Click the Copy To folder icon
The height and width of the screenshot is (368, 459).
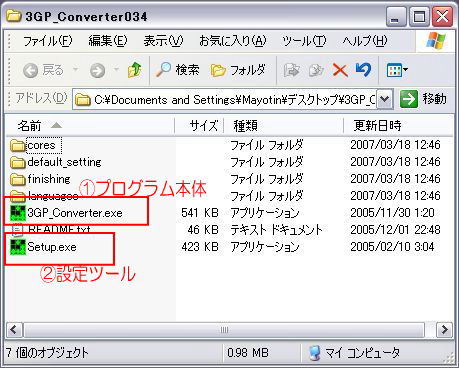point(316,70)
